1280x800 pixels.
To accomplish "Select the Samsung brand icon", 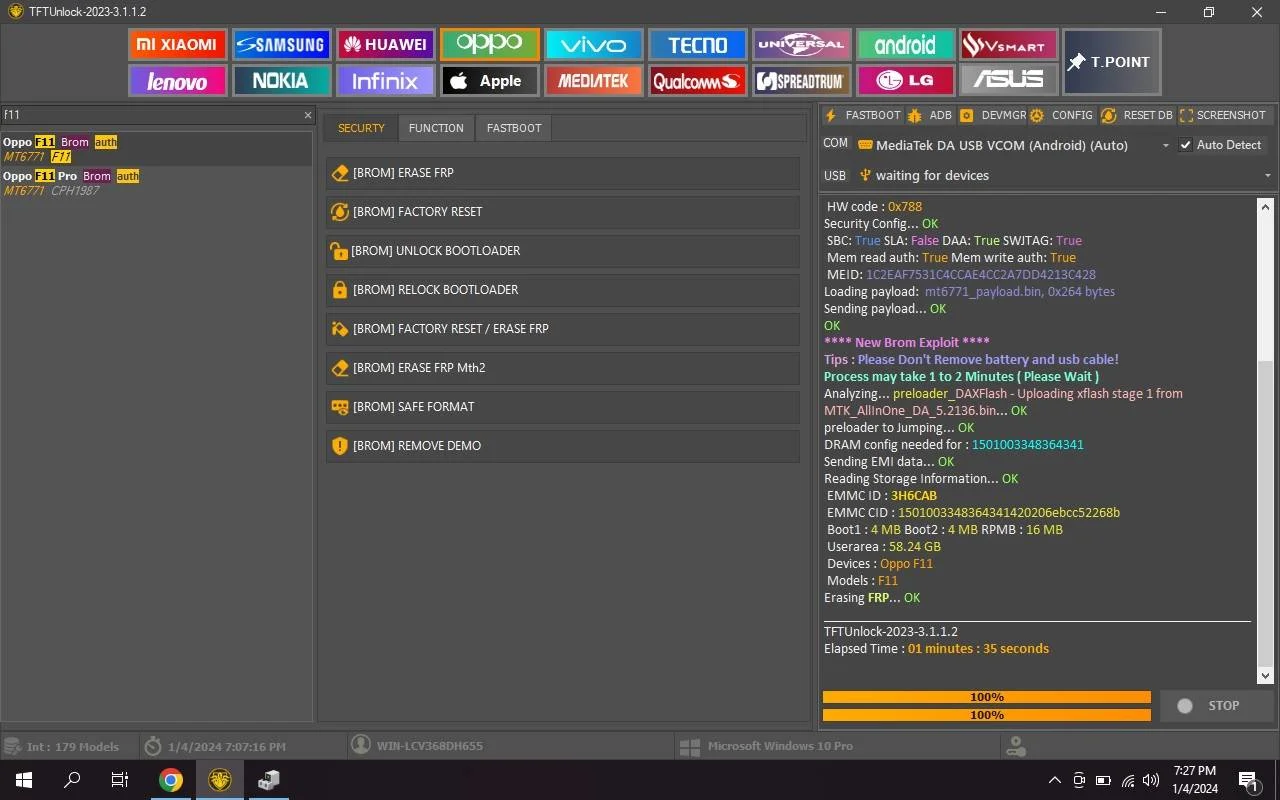I will click(x=281, y=44).
